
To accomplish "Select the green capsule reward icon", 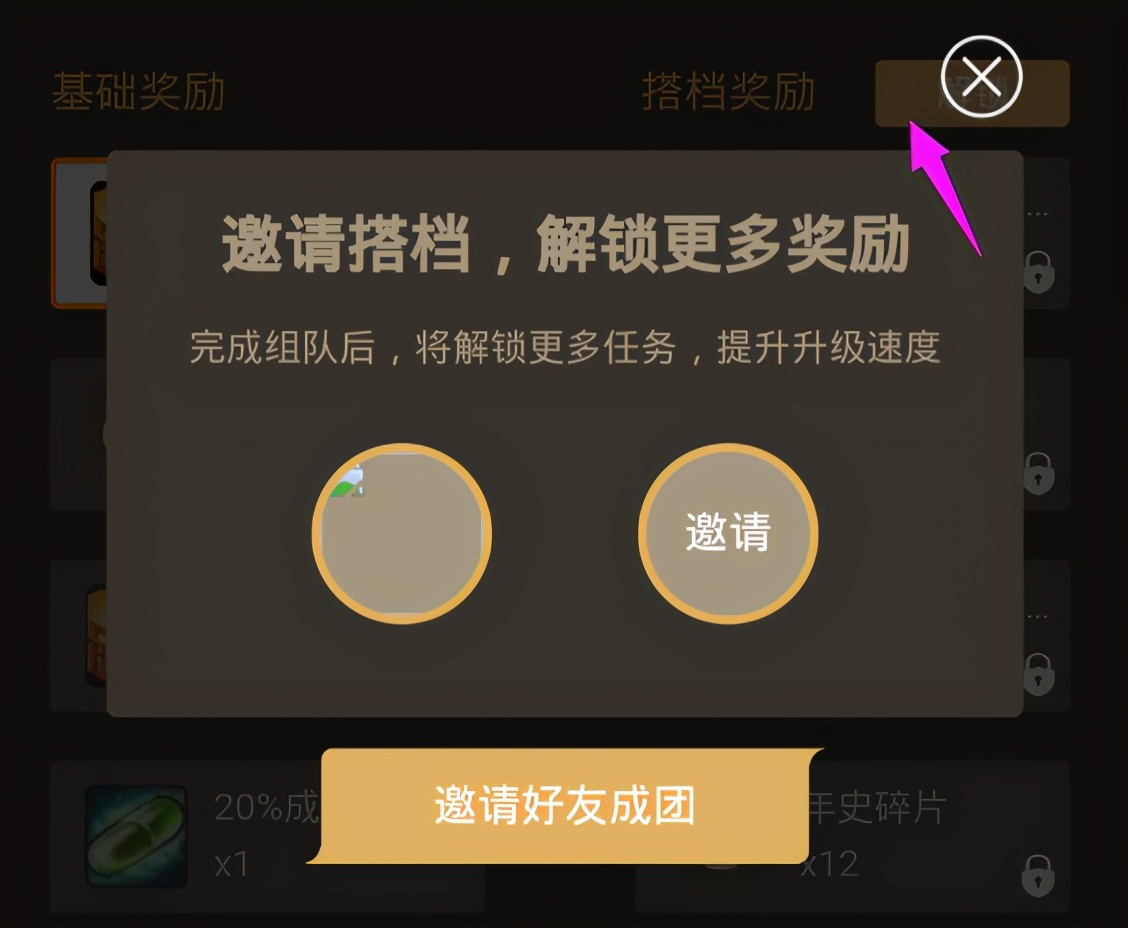I will (136, 836).
